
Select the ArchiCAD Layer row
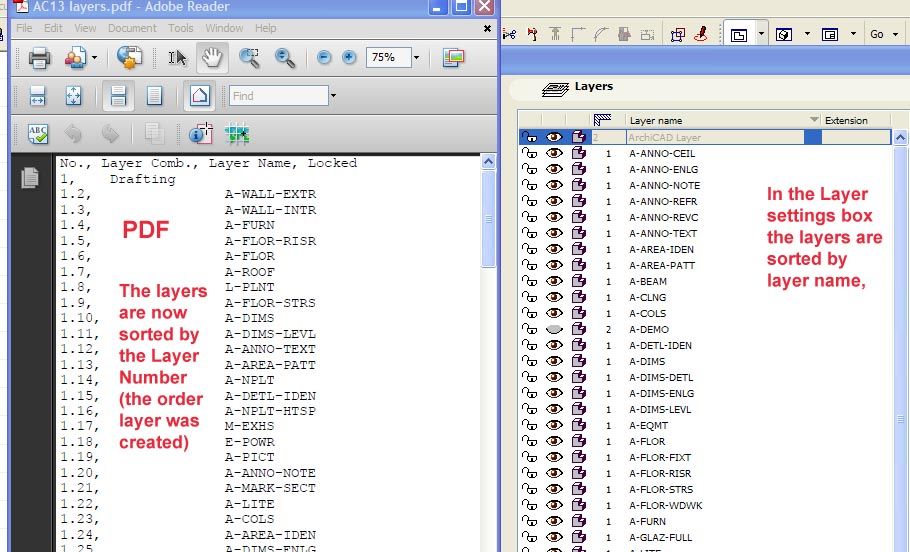tap(705, 138)
